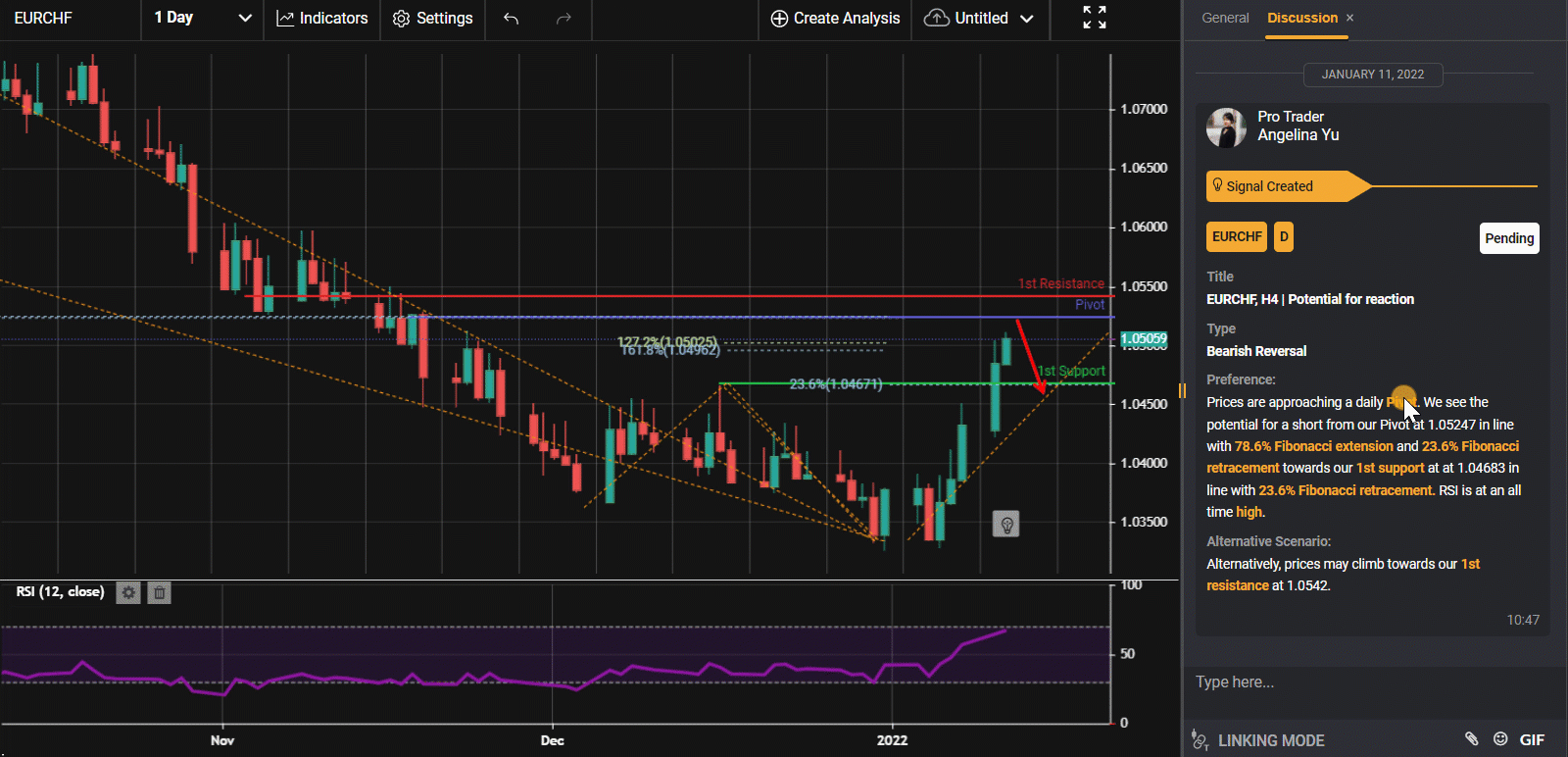
Task: Click Create Analysis button
Action: [835, 19]
